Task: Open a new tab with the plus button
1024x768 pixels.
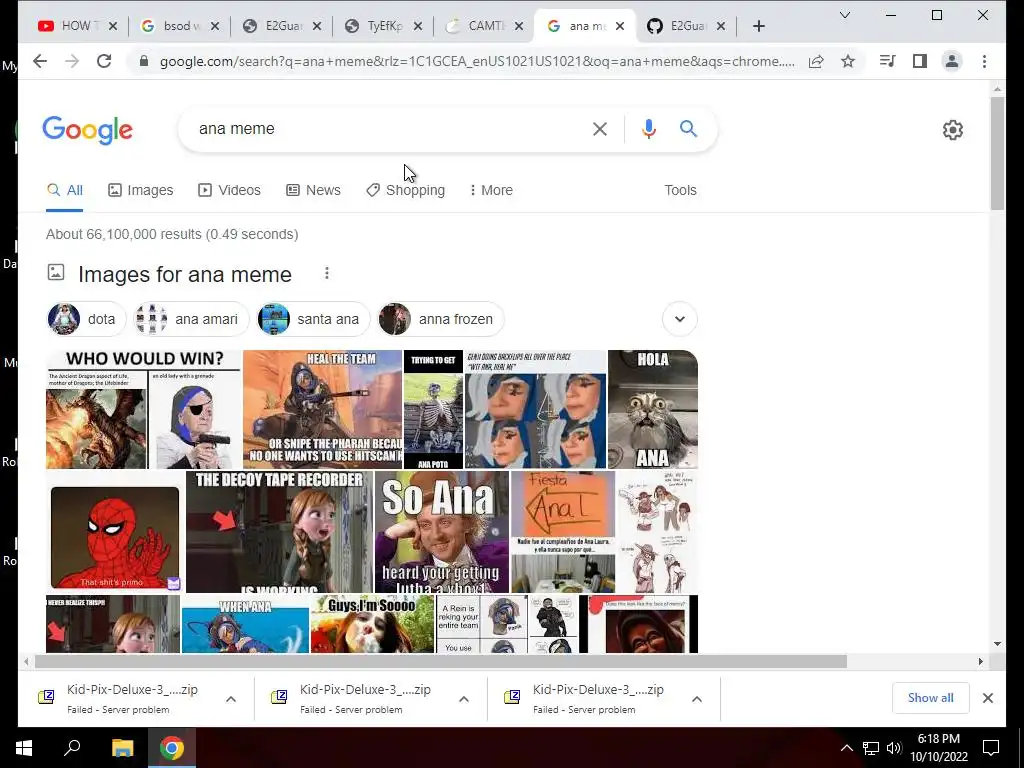Action: (x=758, y=26)
